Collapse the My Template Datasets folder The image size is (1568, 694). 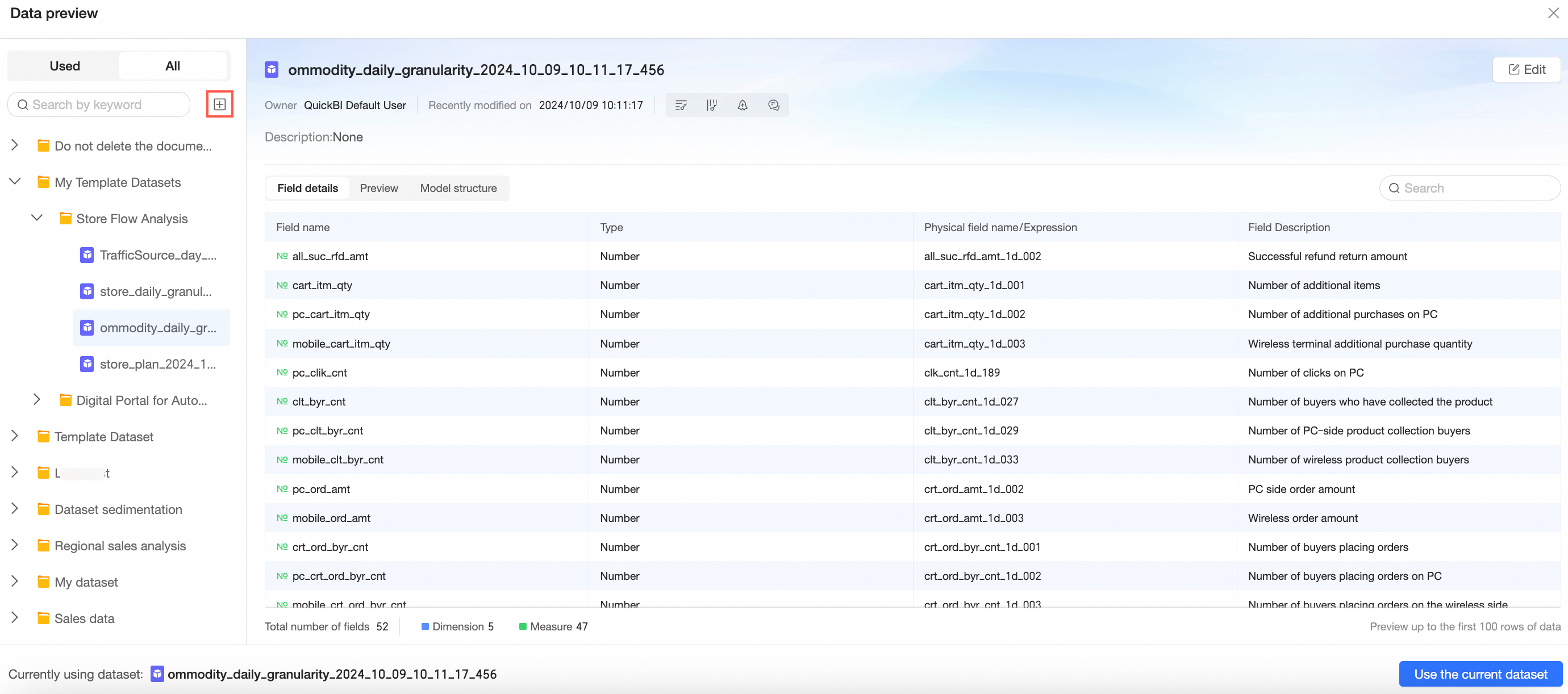click(15, 182)
